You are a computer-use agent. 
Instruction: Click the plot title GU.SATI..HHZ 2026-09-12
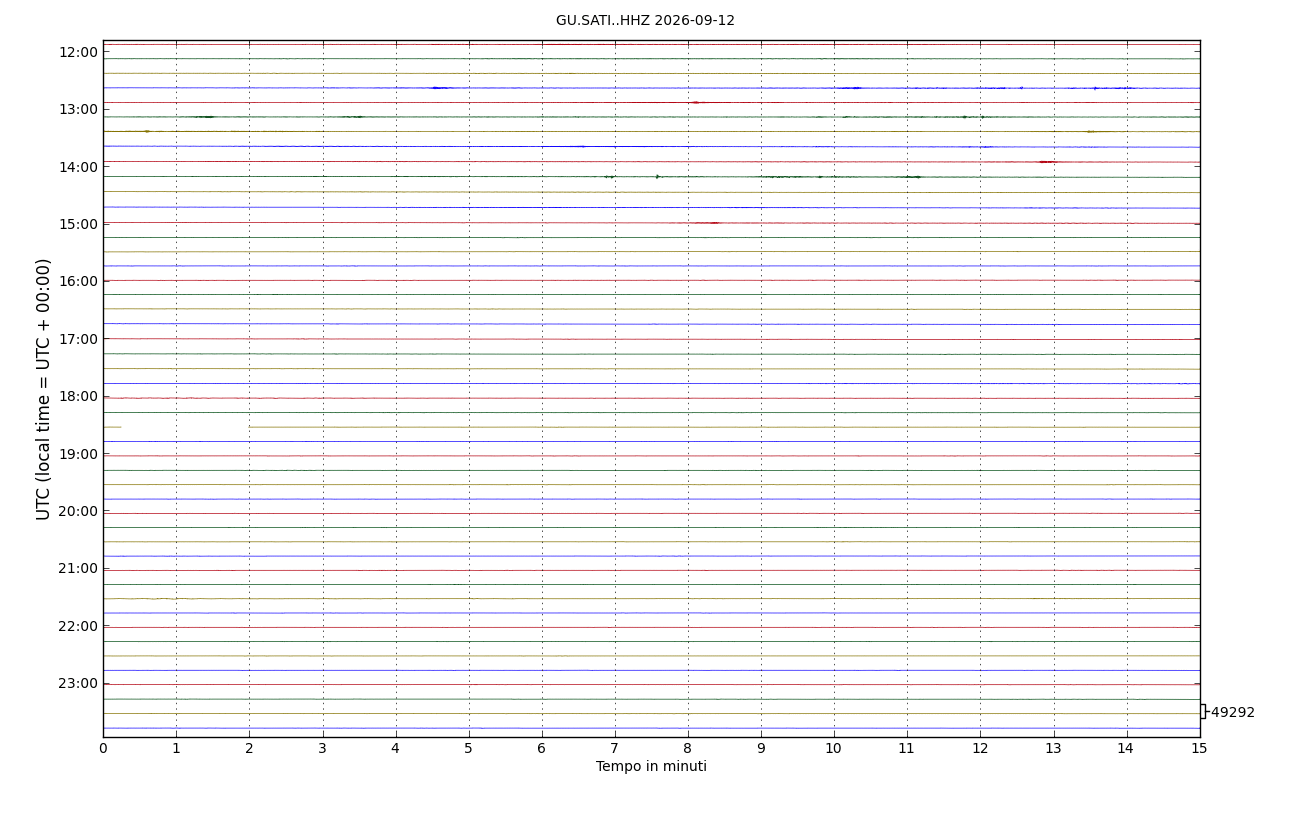click(645, 21)
